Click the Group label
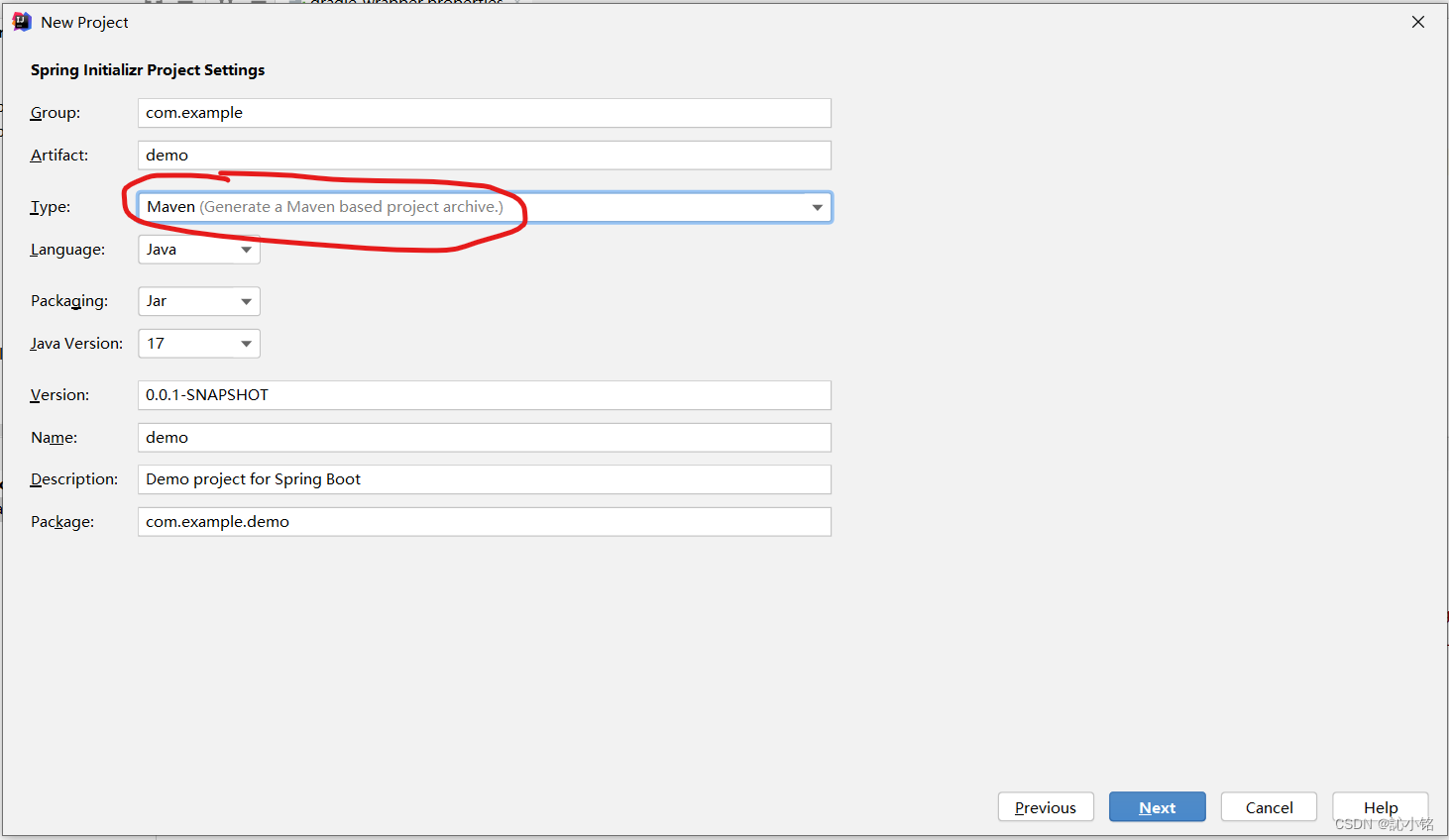The width and height of the screenshot is (1449, 840). point(56,113)
